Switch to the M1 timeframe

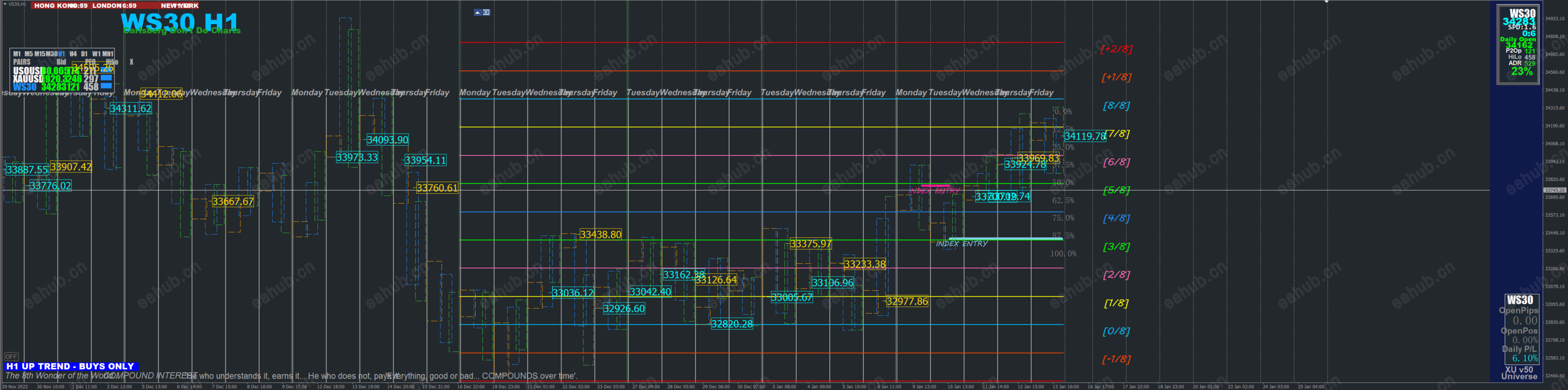(17, 54)
